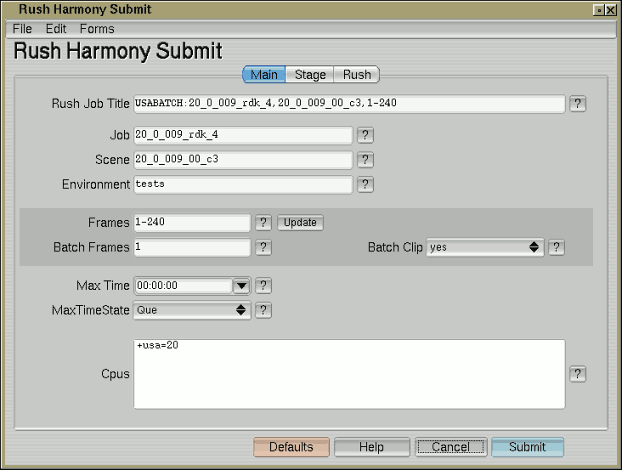Switch to the Rush tab
Viewport: 622px width, 470px height.
[357, 75]
